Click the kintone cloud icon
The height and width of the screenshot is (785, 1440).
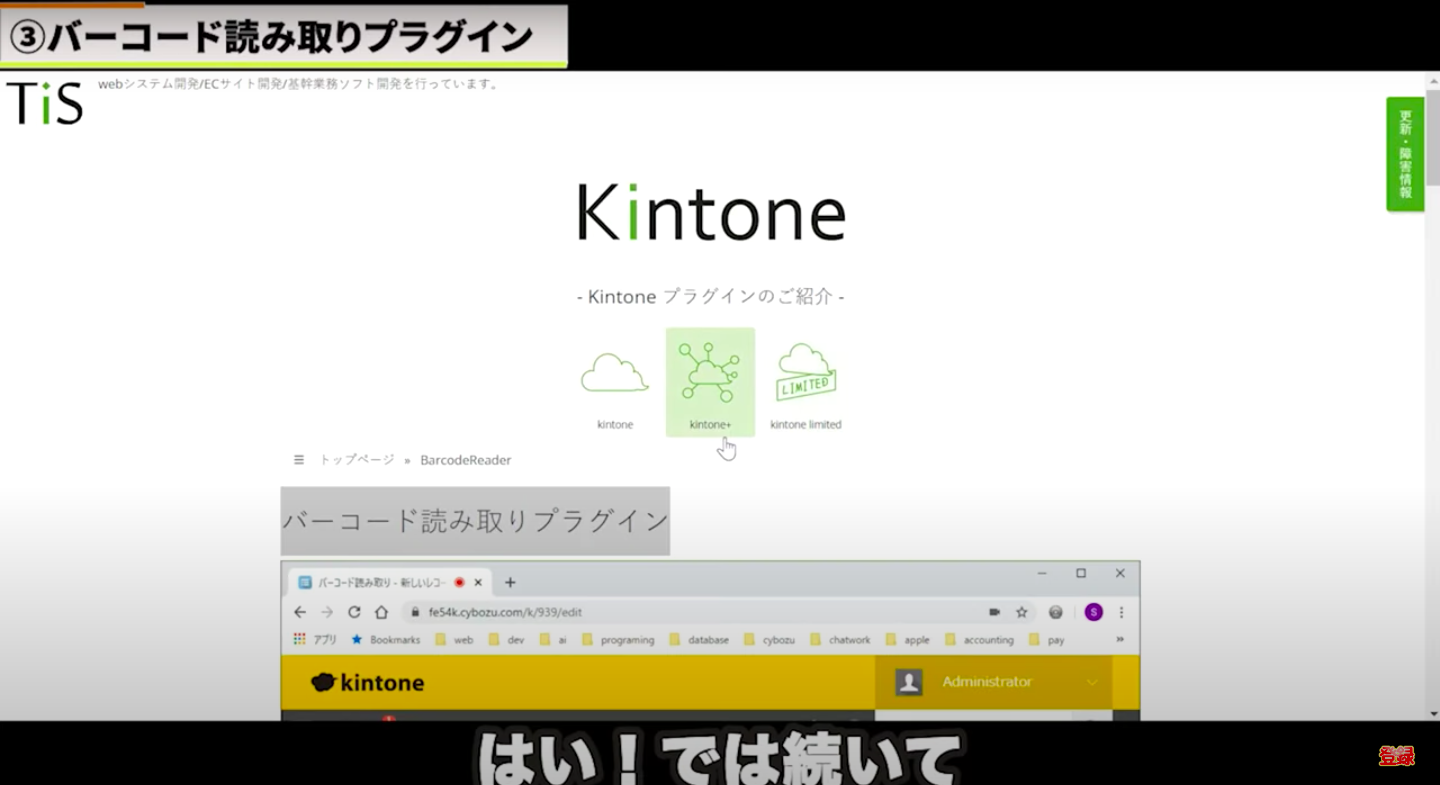coord(615,375)
